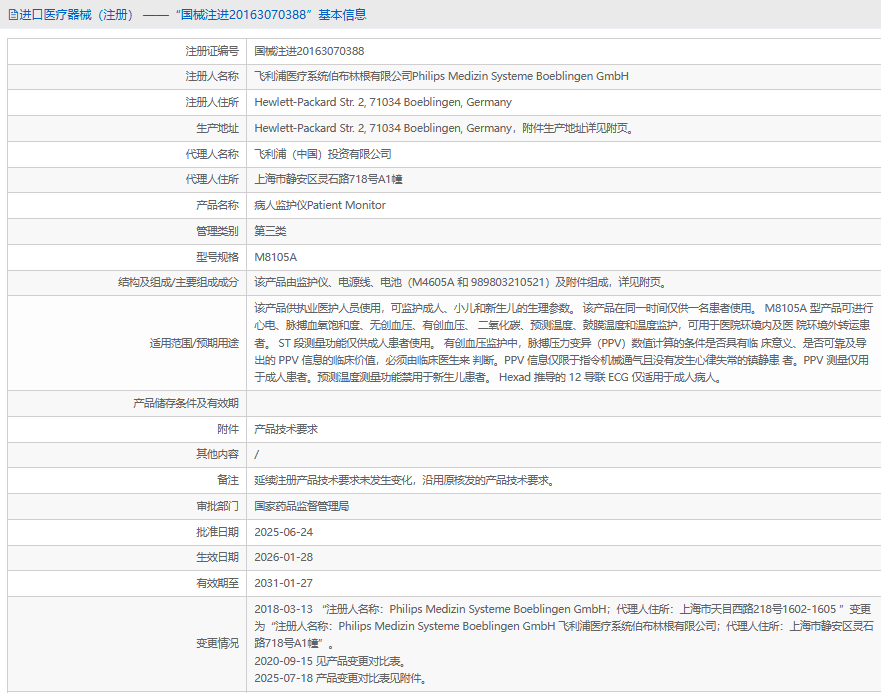Click the 注册人名称 label
This screenshot has height=693, width=881.
212,76
